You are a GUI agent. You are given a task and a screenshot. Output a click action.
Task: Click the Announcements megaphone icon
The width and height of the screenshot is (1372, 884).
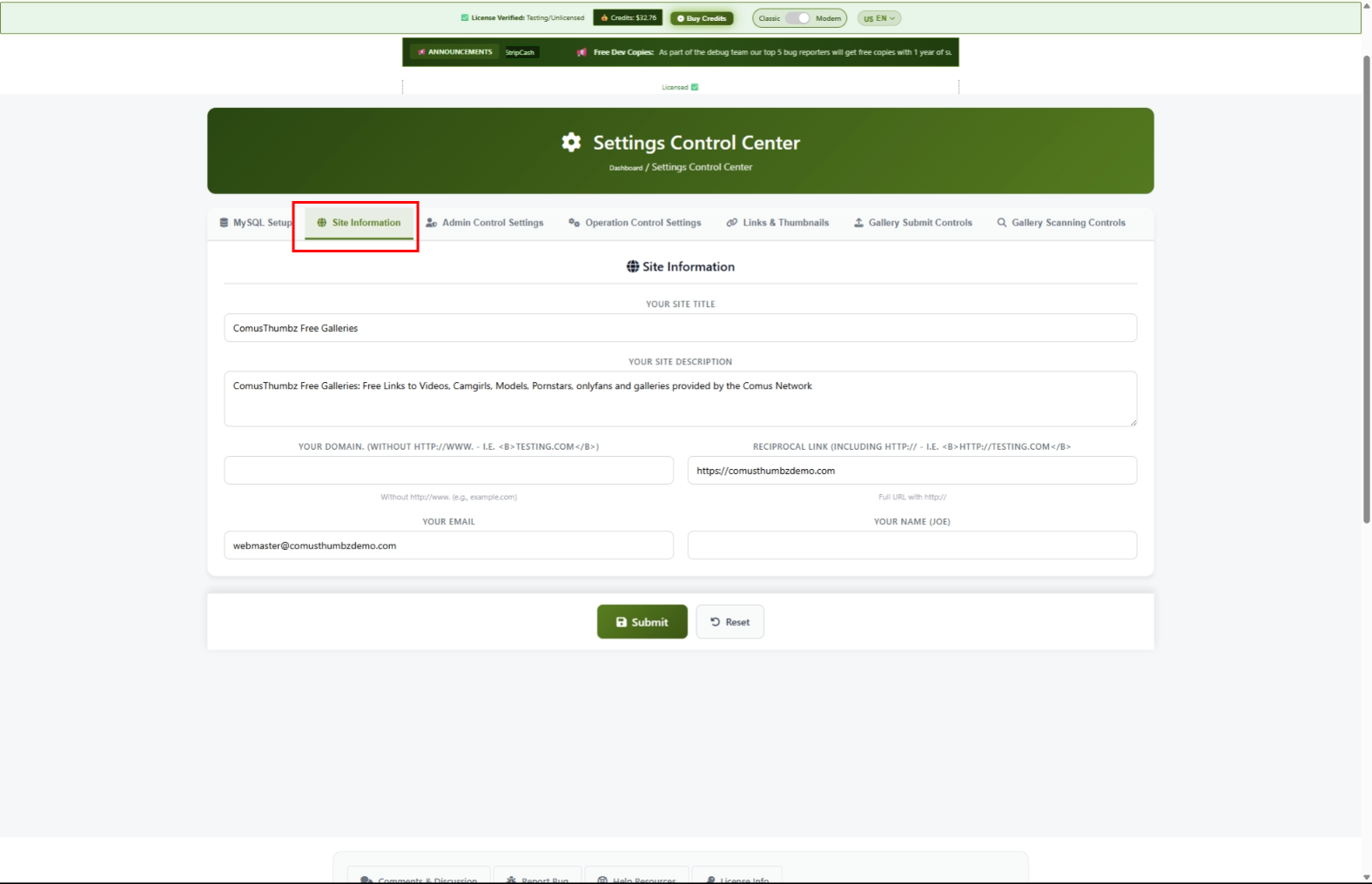point(421,52)
